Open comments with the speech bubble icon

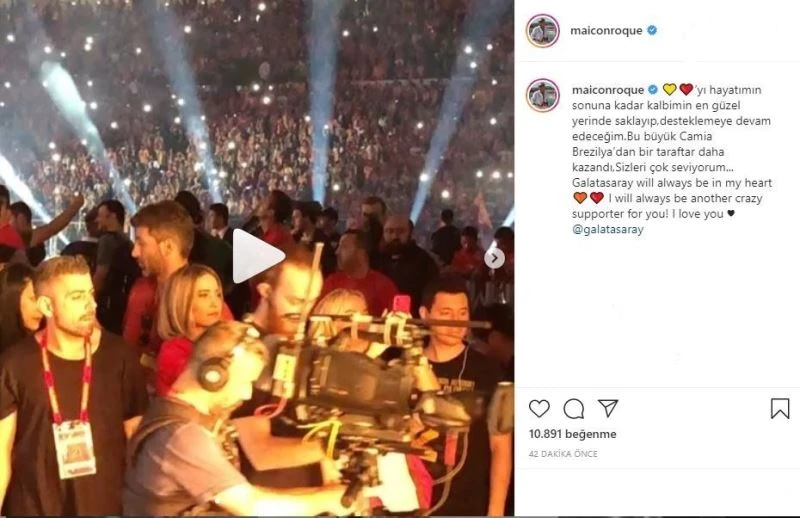(x=574, y=408)
